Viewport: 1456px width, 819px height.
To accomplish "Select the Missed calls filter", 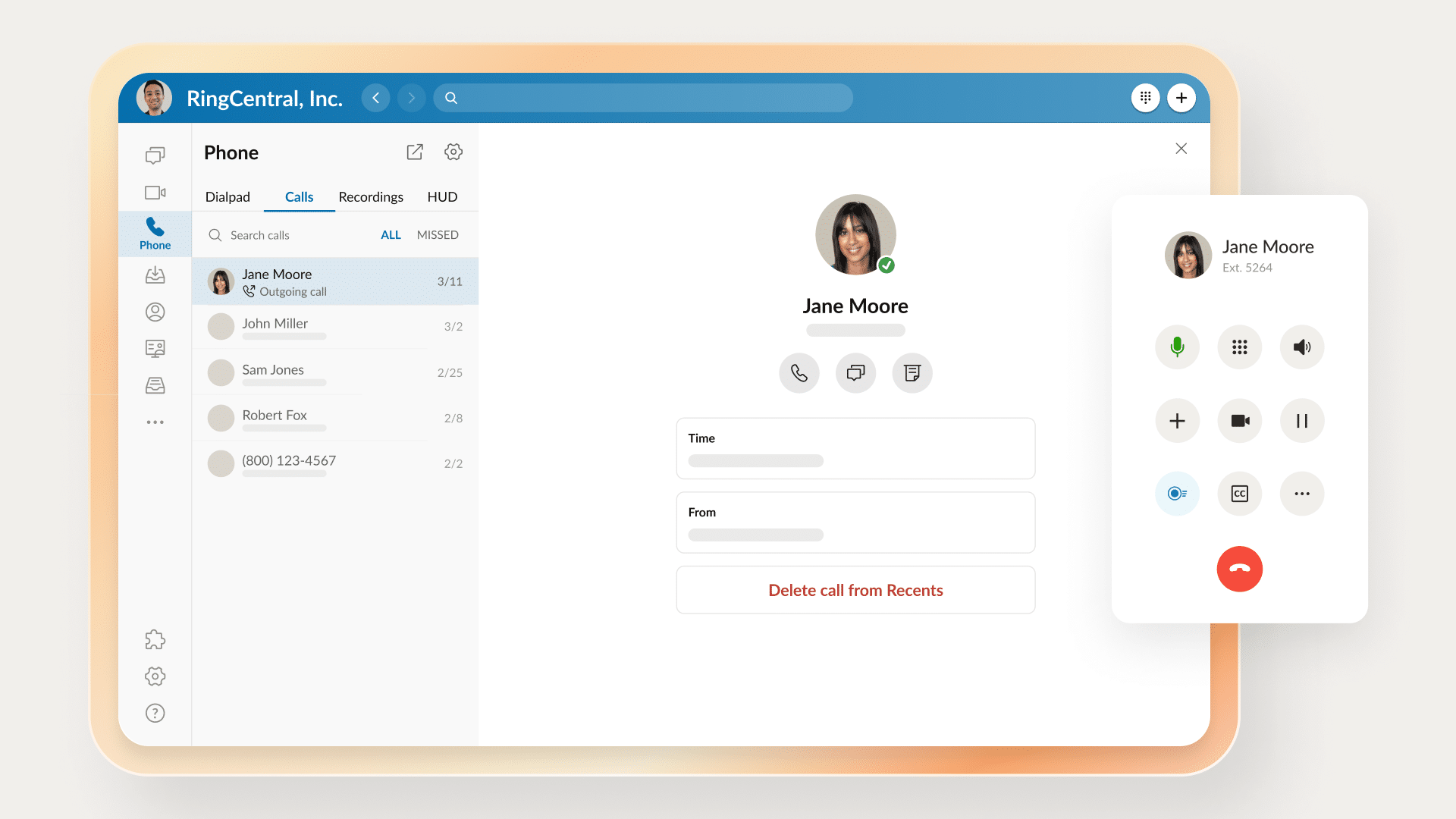I will [437, 234].
